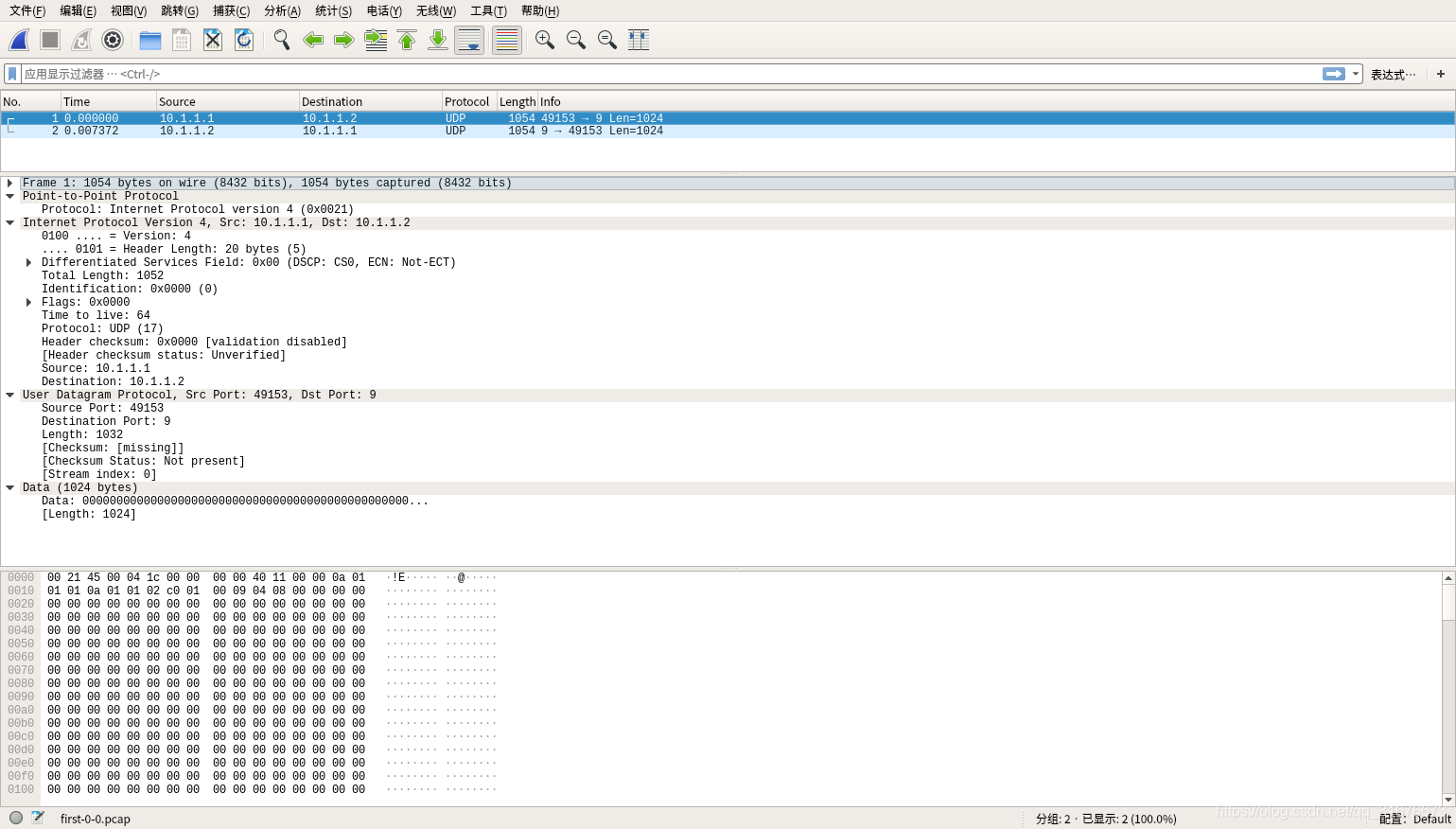Screen dimensions: 1456x829
Task: Select packet 2 from 10.1.1.2
Action: point(728,131)
